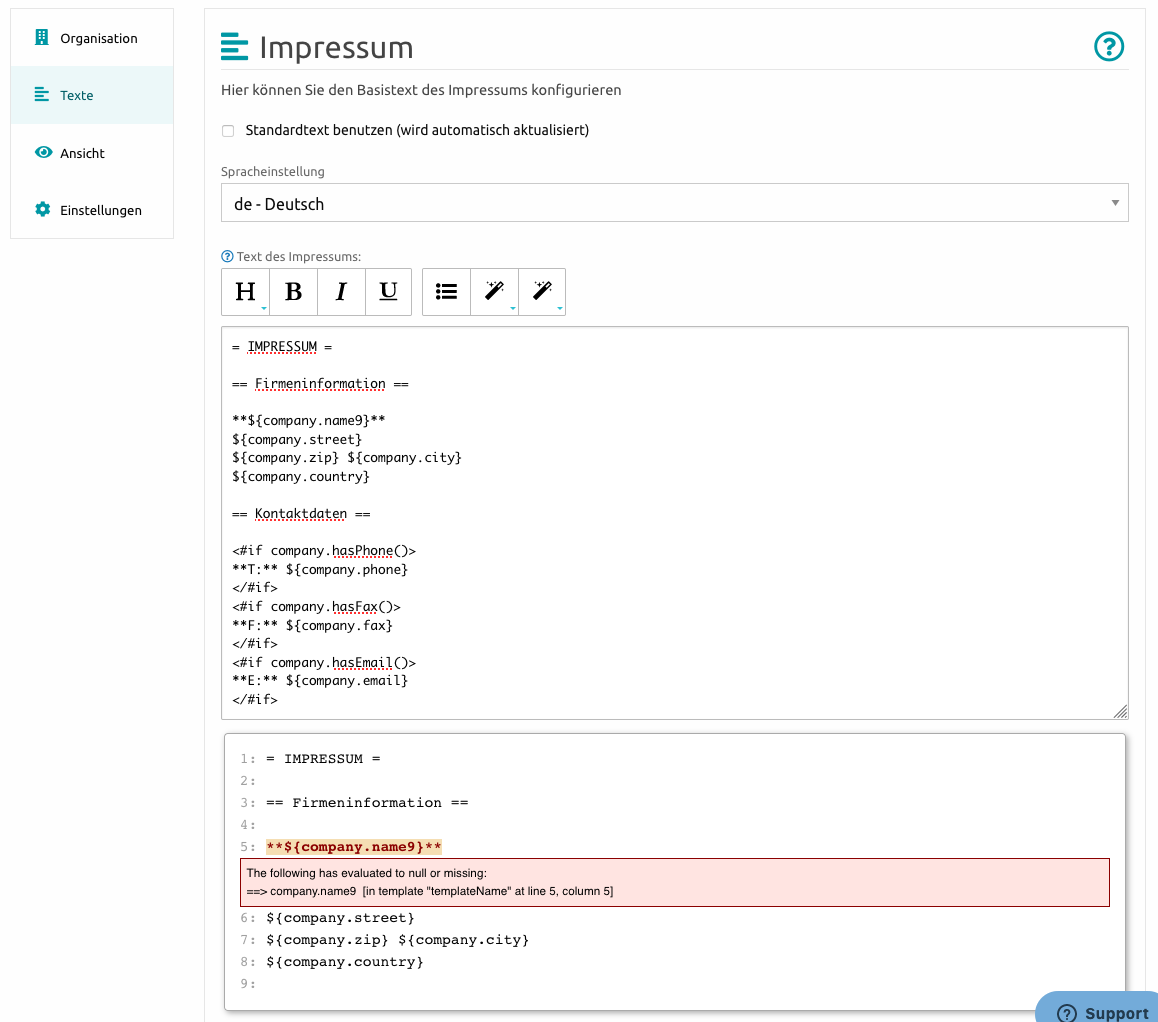Open the right magic wand dropdown

543,292
